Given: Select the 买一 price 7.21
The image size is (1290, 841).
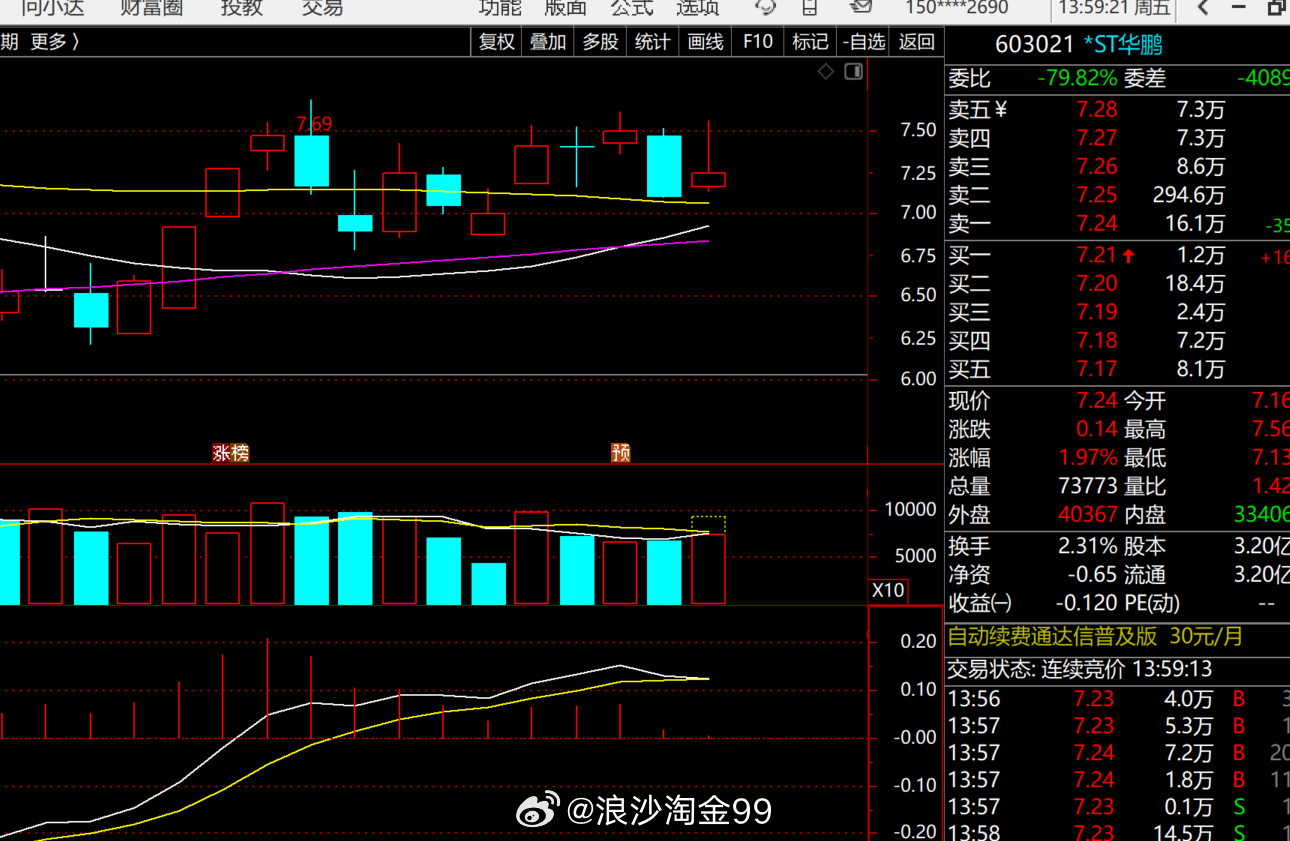Looking at the screenshot, I should coord(1097,256).
